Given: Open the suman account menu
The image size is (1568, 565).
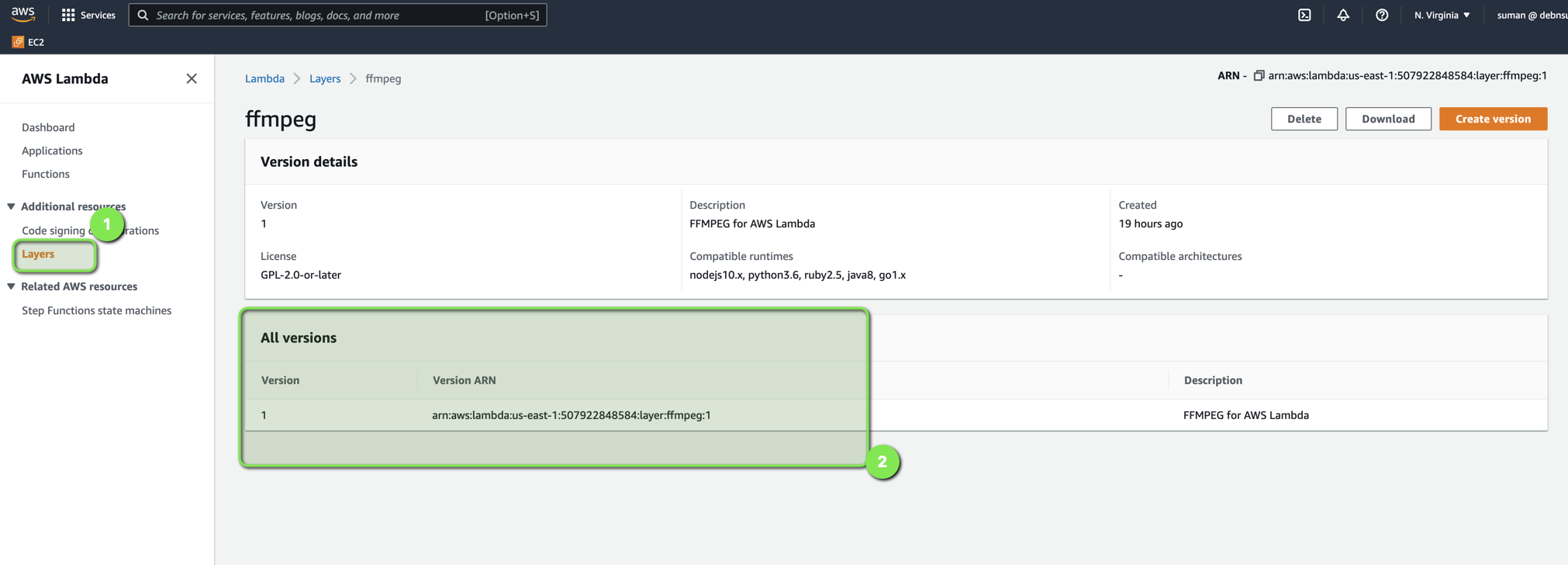Looking at the screenshot, I should tap(1532, 15).
